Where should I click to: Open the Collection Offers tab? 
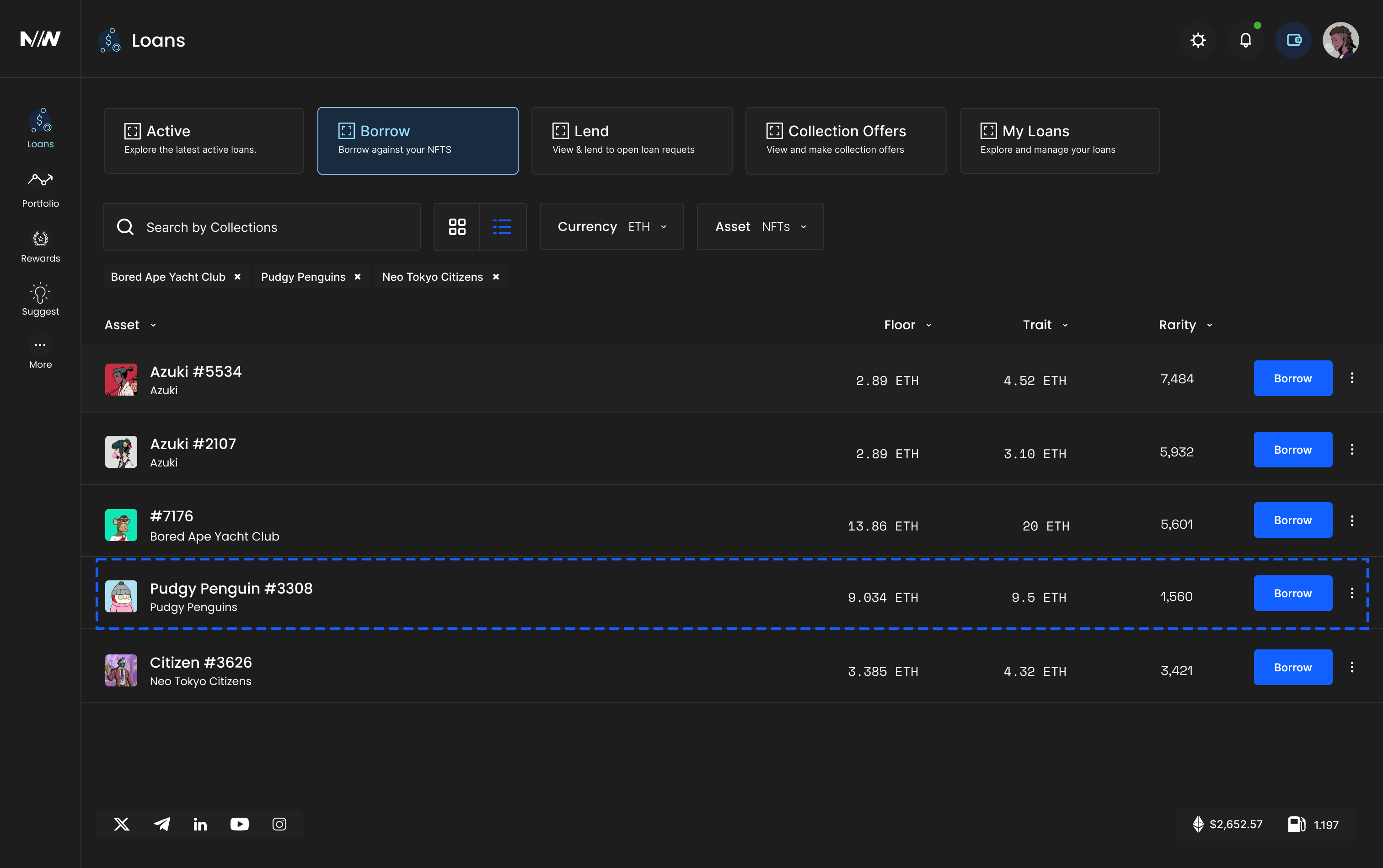click(846, 140)
